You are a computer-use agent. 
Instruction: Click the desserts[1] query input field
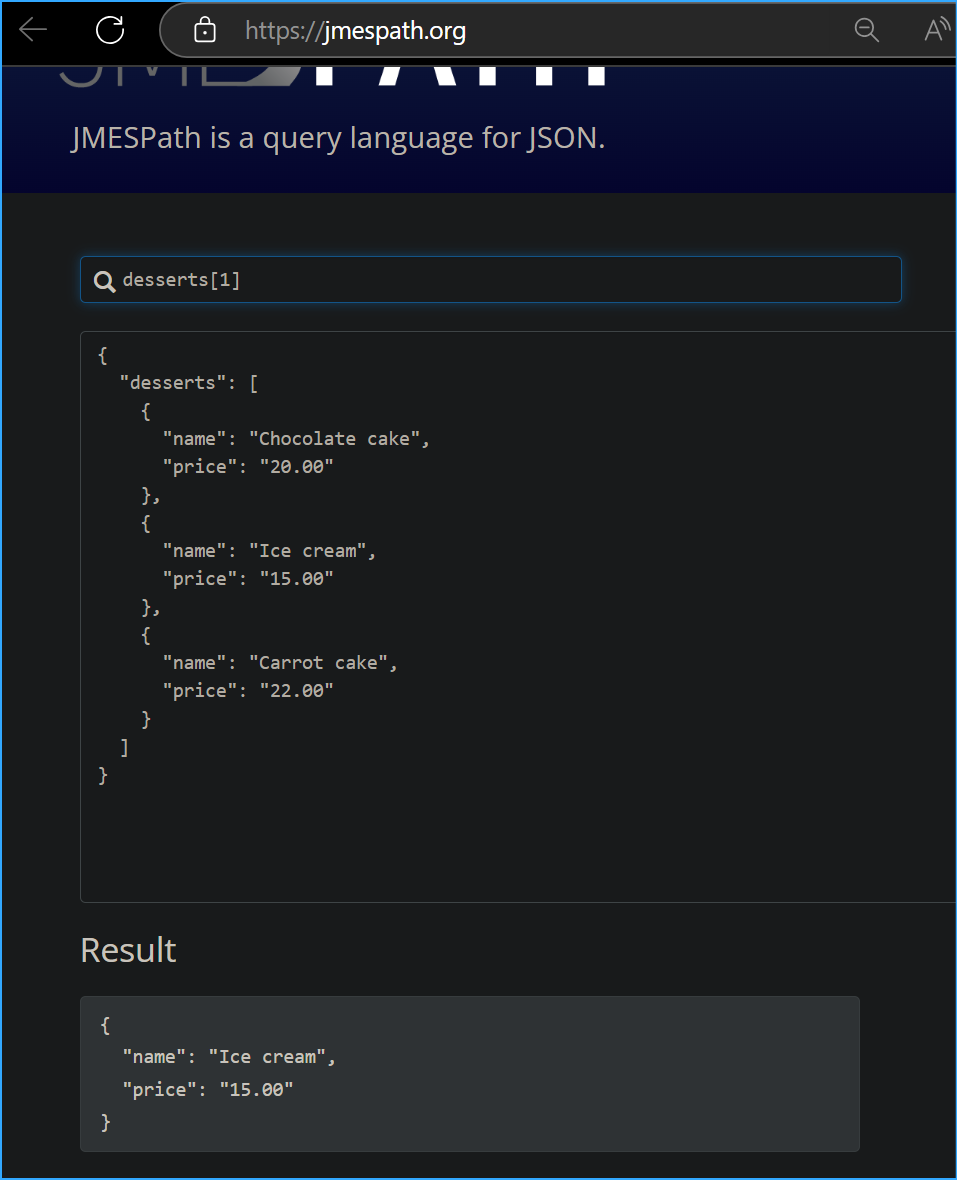click(500, 280)
